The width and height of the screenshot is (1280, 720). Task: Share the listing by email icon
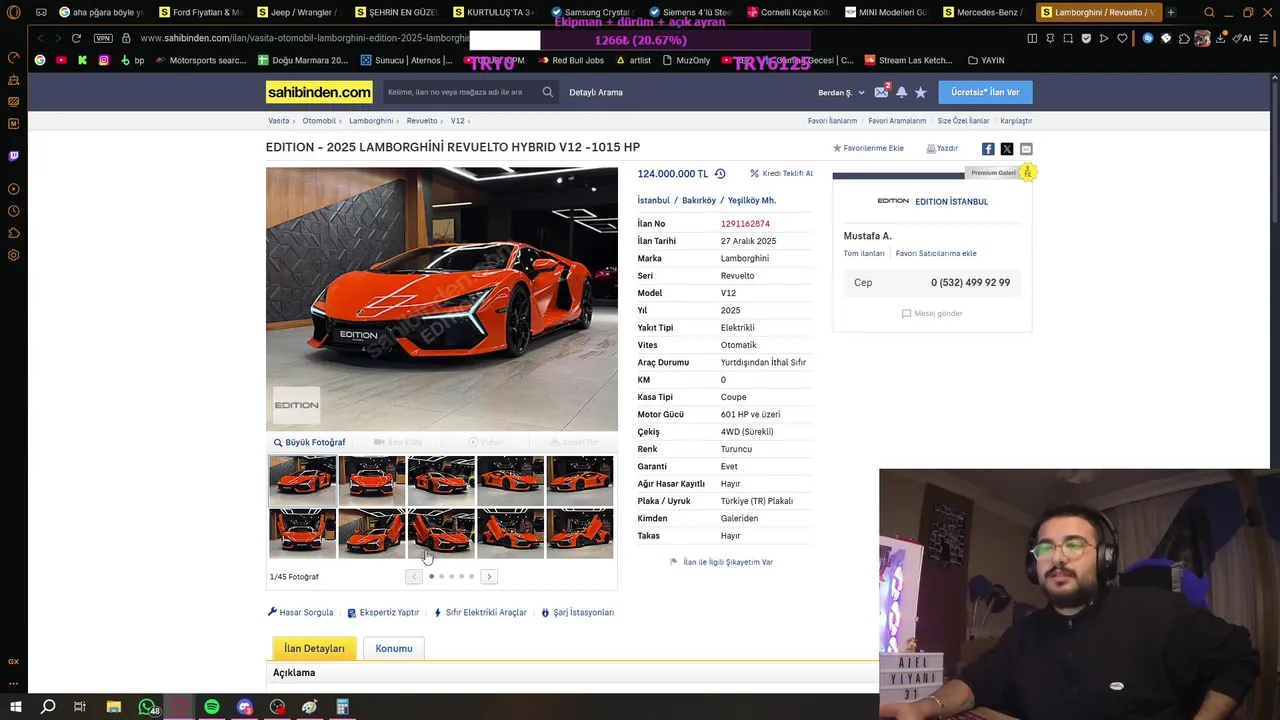pos(1026,149)
